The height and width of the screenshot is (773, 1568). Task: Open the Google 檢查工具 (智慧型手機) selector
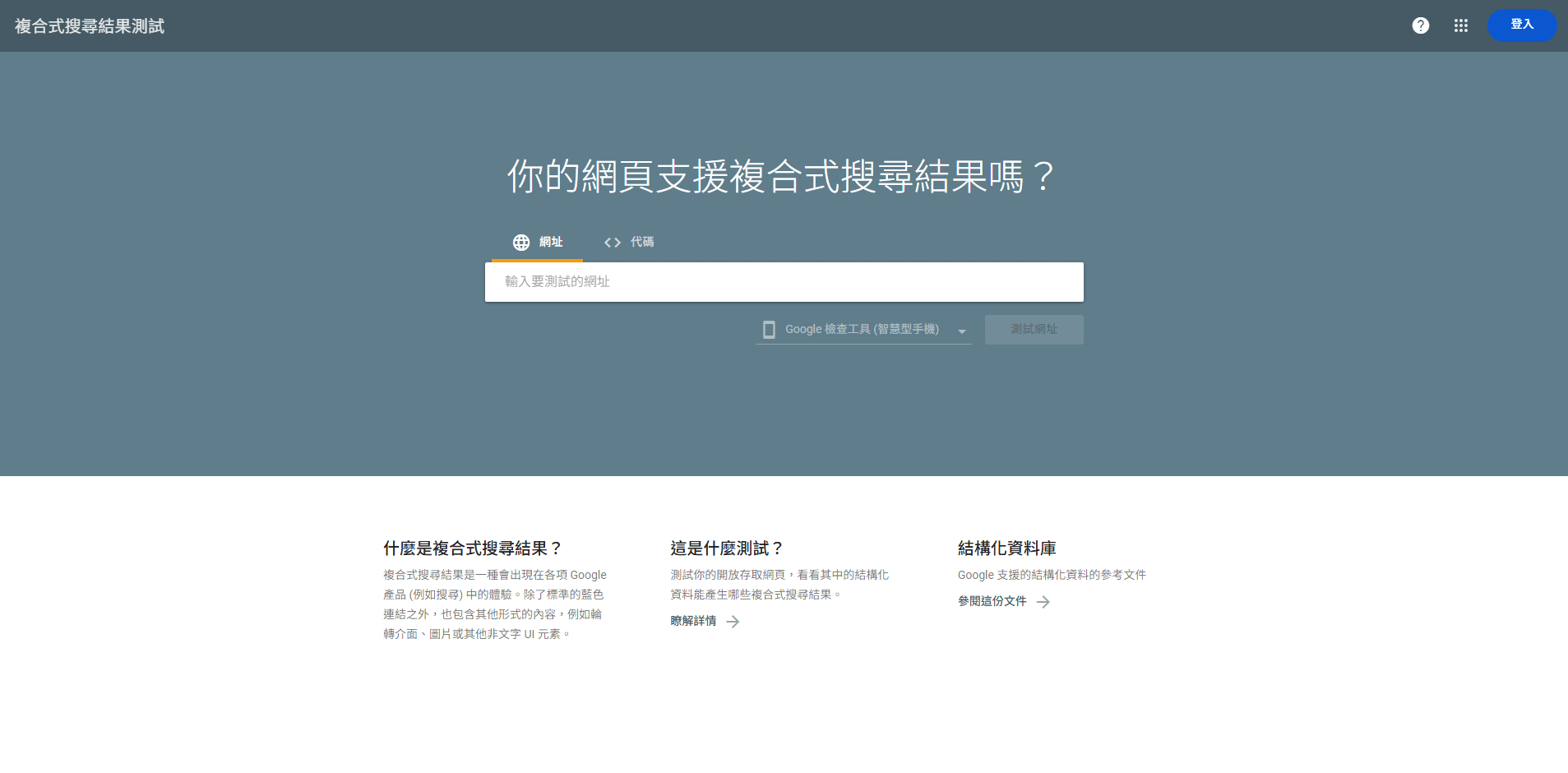tap(861, 330)
